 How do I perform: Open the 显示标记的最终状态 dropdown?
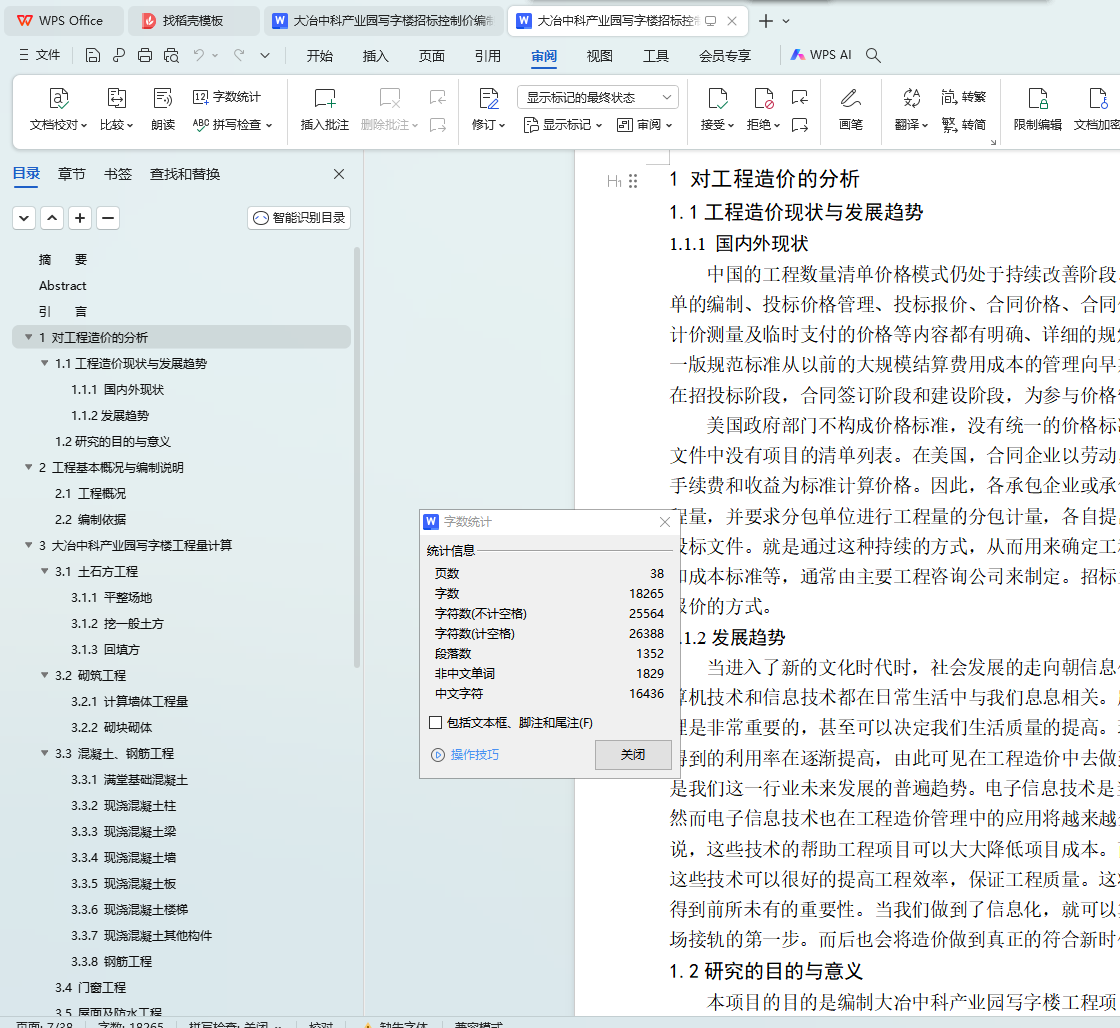tap(597, 97)
